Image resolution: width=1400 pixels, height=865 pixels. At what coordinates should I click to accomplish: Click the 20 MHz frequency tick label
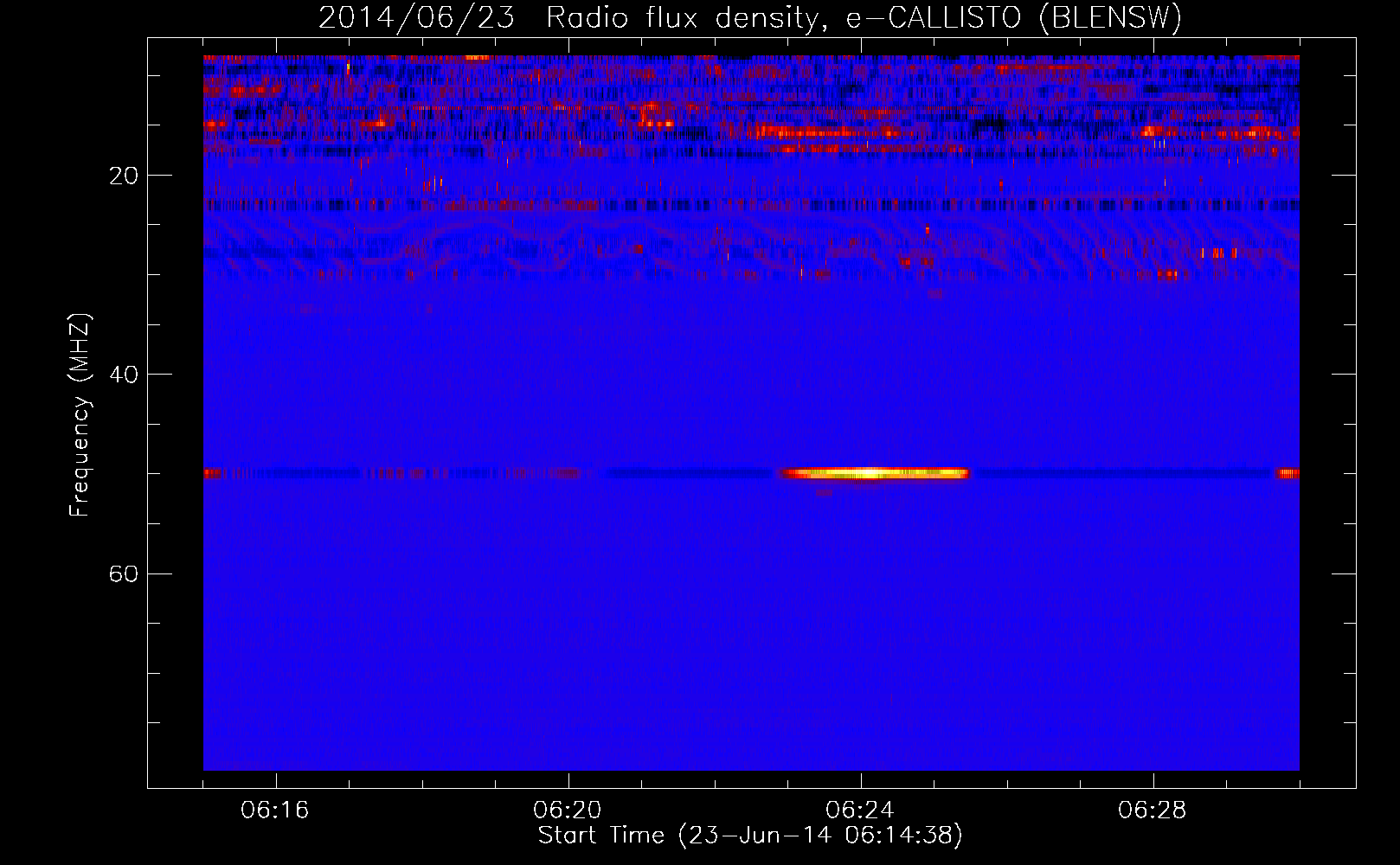pos(124,176)
